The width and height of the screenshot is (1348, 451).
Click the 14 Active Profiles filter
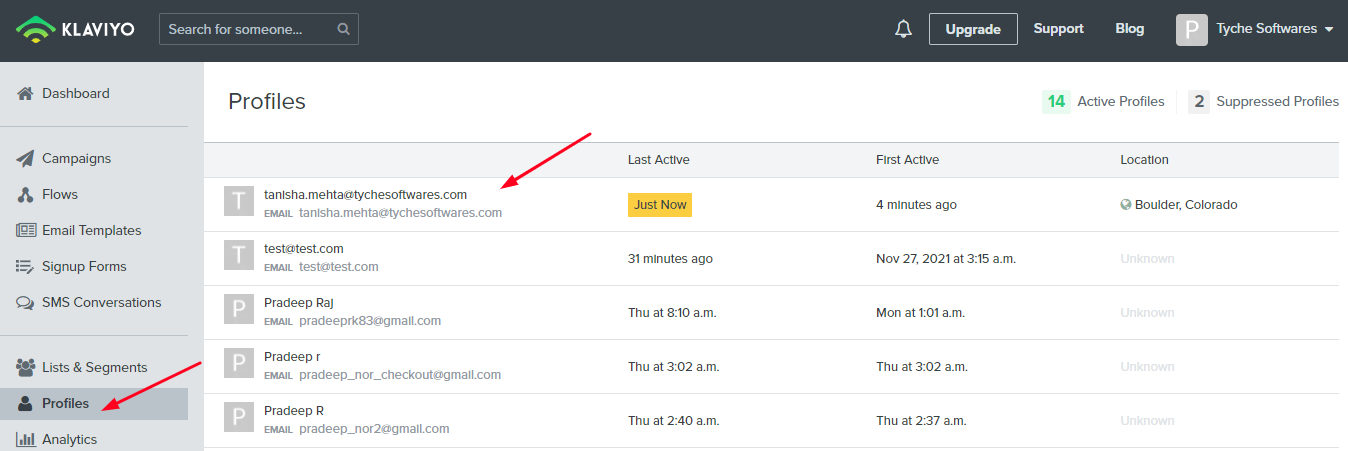point(1104,101)
